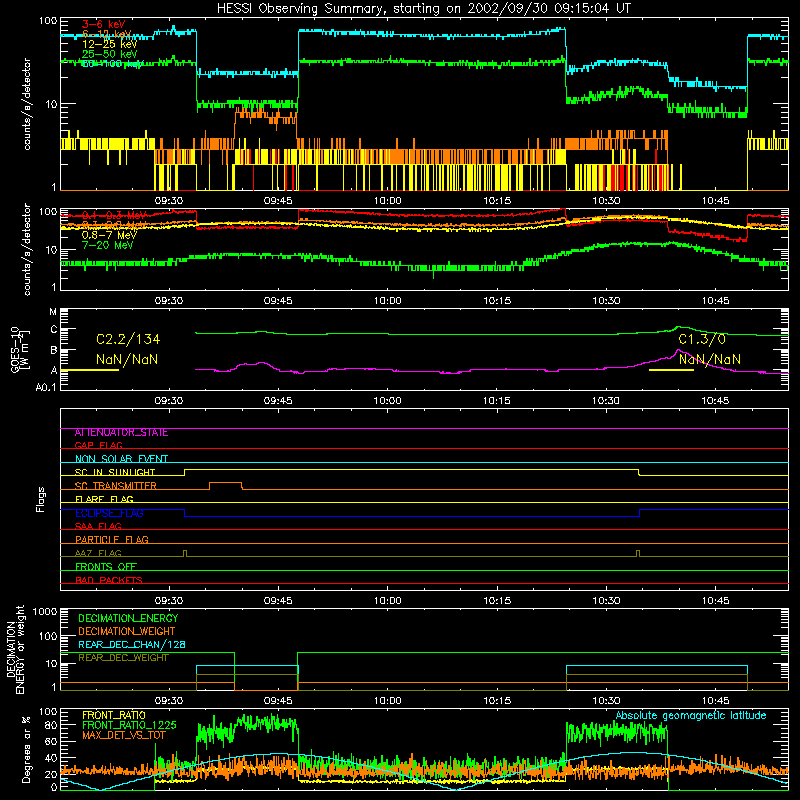Click the yellow FRONT_RATIO legend label
This screenshot has width=800, height=800.
pyautogui.click(x=114, y=715)
